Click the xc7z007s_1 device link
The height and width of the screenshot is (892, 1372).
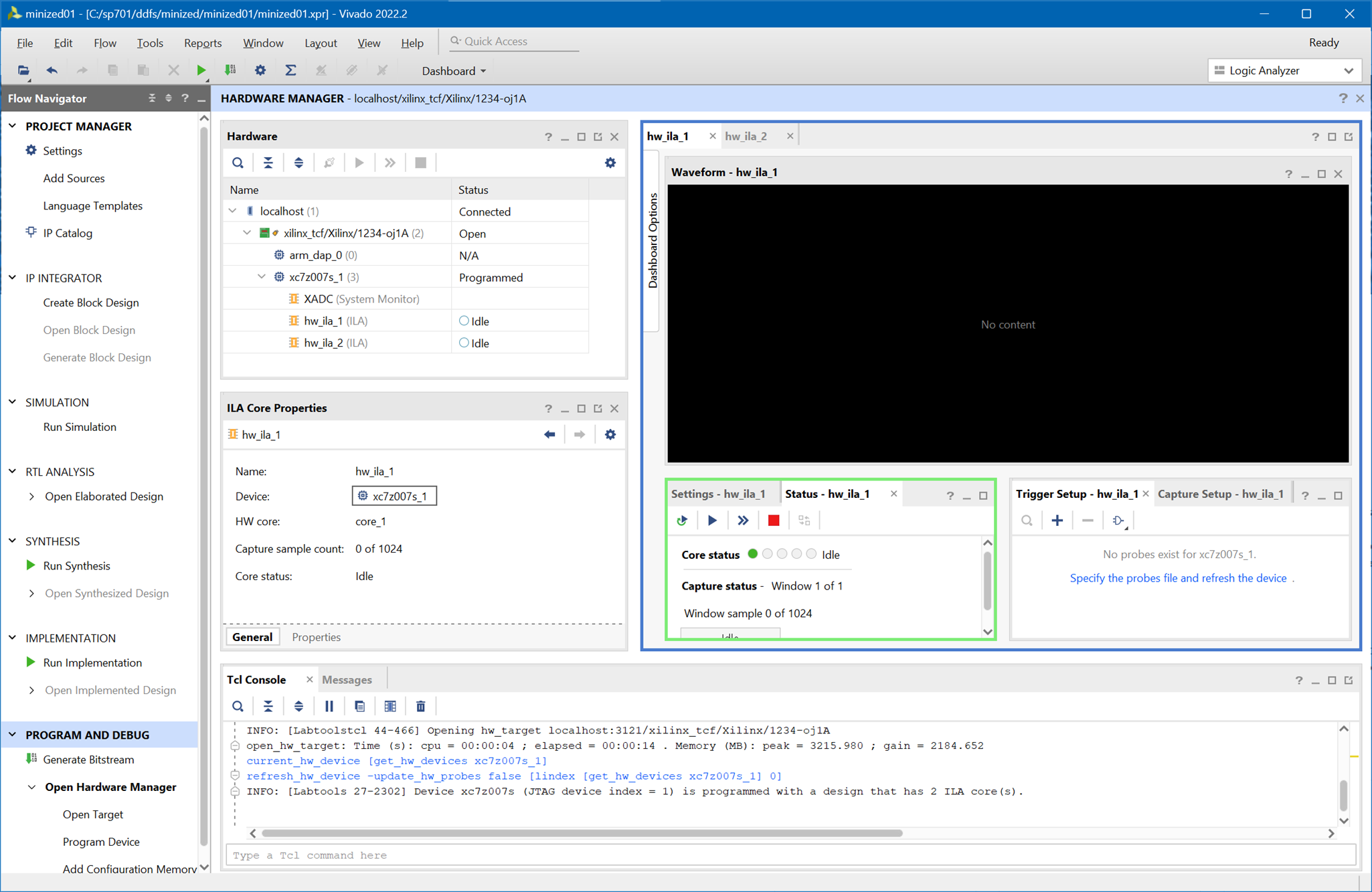point(394,496)
